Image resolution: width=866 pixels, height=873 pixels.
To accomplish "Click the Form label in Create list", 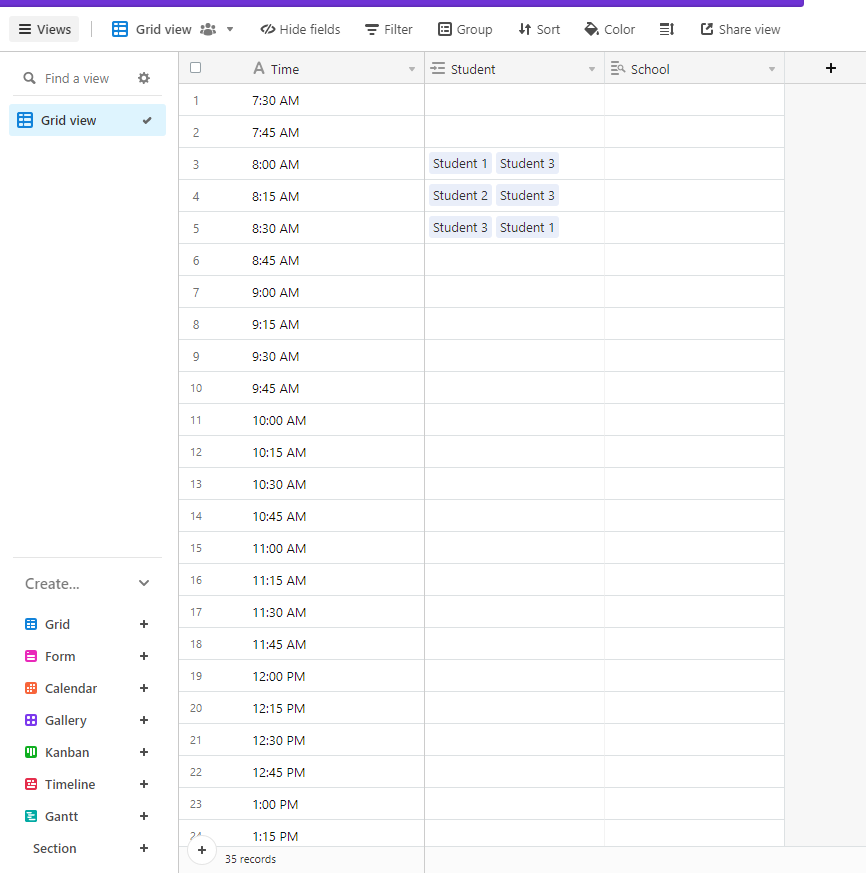I will point(60,656).
